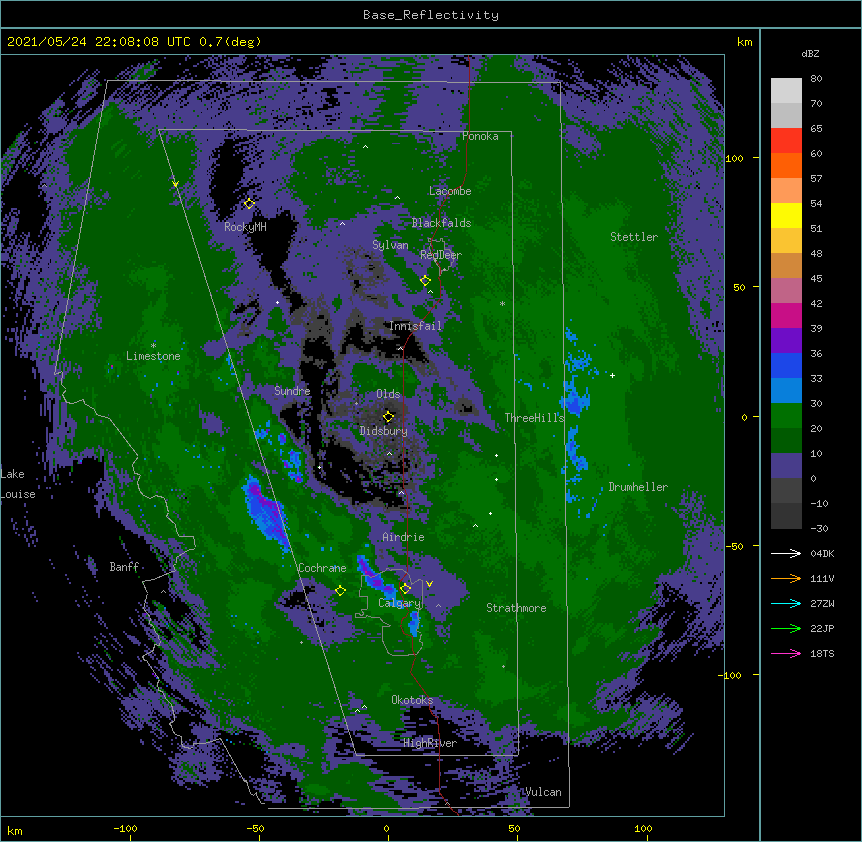Screen dimensions: 862x842
Task: Pick the red swatch between 65 and 60 dBZ
Action: (x=786, y=141)
